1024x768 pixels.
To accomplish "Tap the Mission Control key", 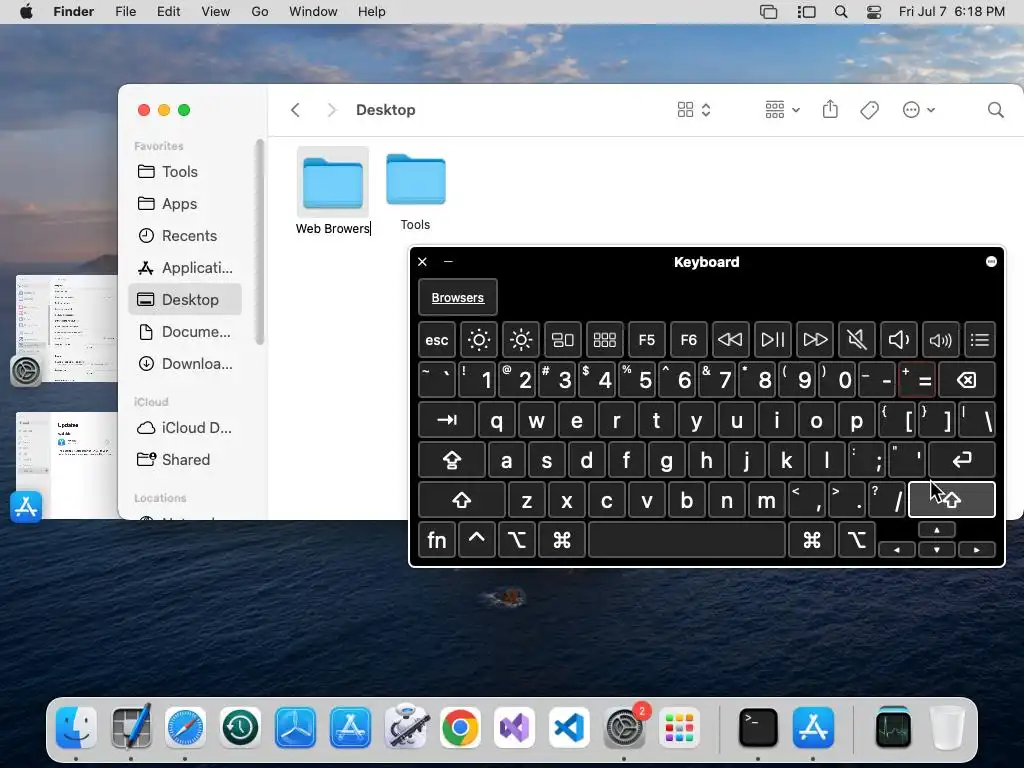I will [x=562, y=340].
